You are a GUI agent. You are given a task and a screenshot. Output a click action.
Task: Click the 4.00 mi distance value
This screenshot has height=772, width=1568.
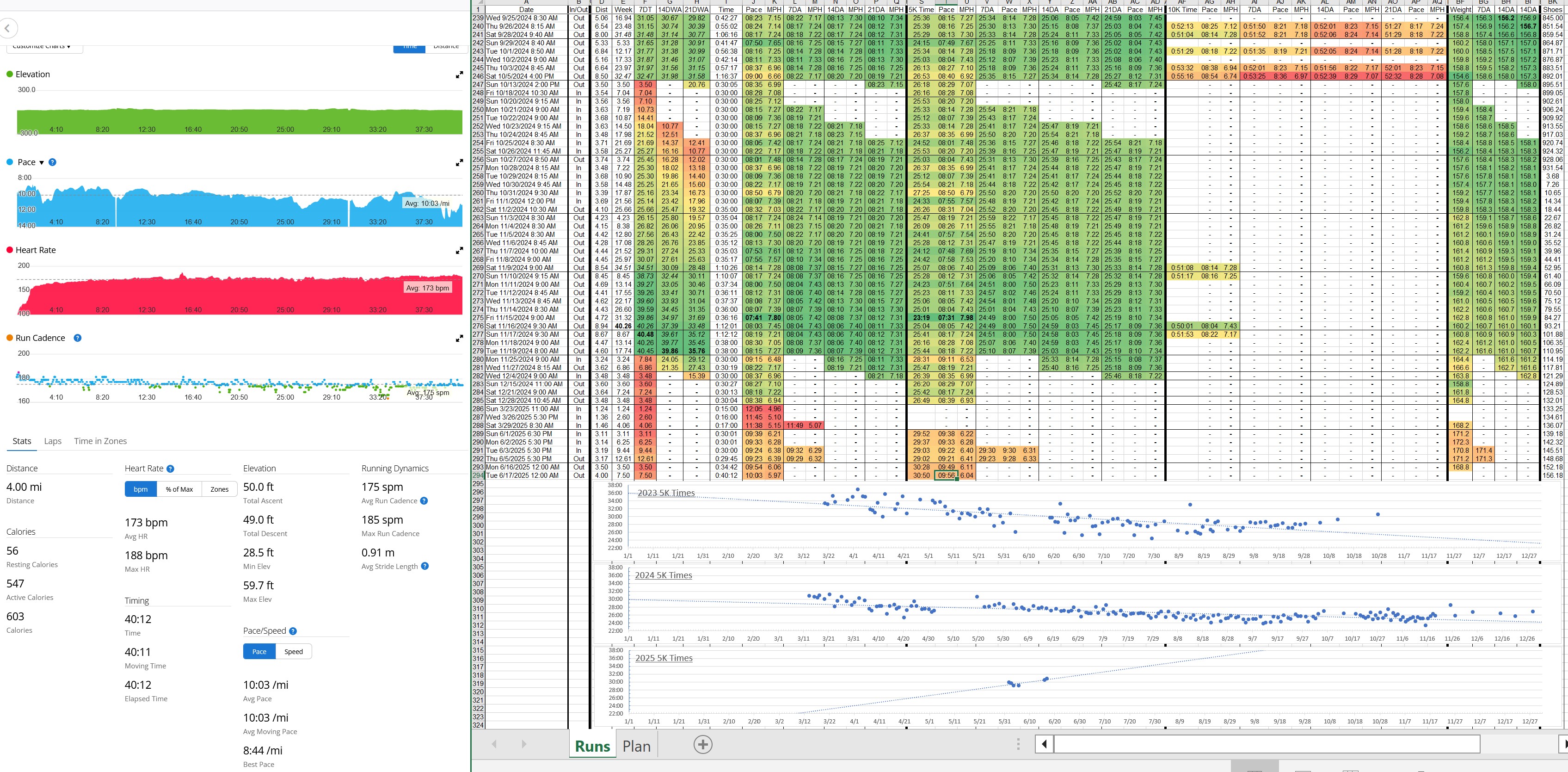25,487
